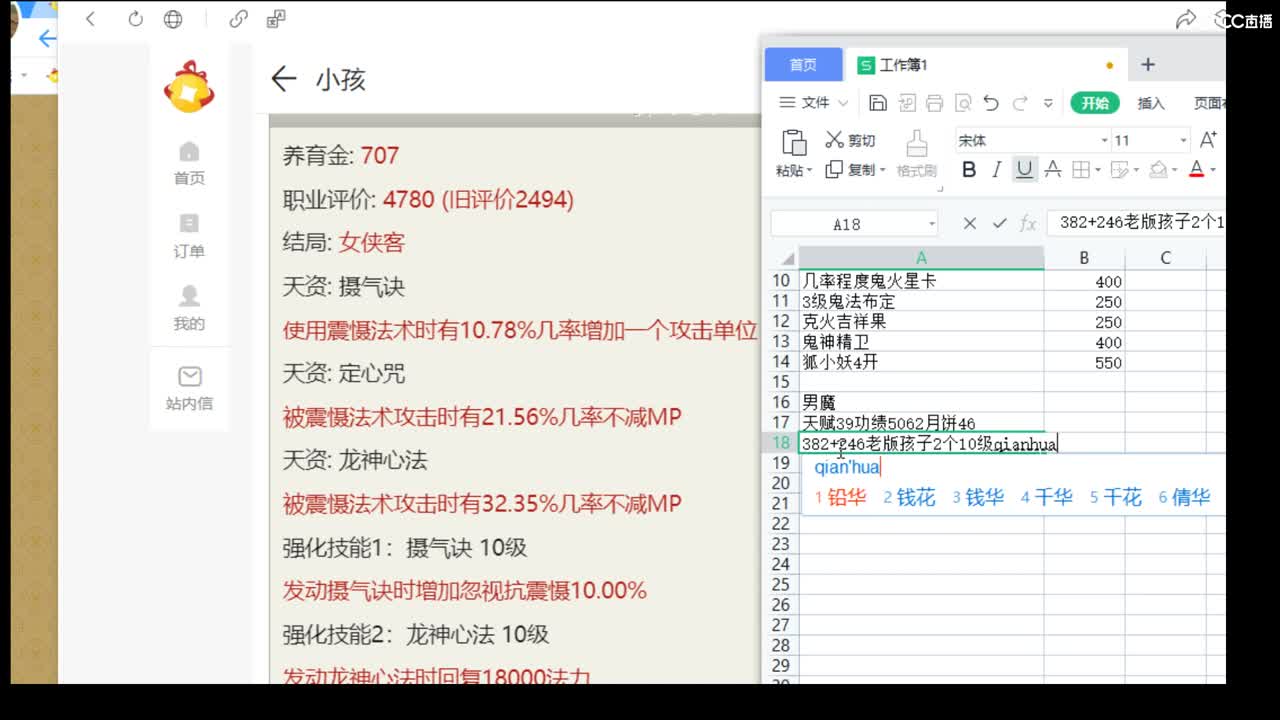1280x720 pixels.
Task: Select the column B header
Action: (1084, 258)
